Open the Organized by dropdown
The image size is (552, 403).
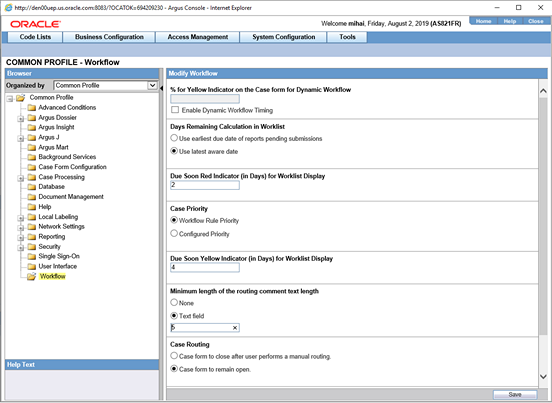[x=152, y=85]
